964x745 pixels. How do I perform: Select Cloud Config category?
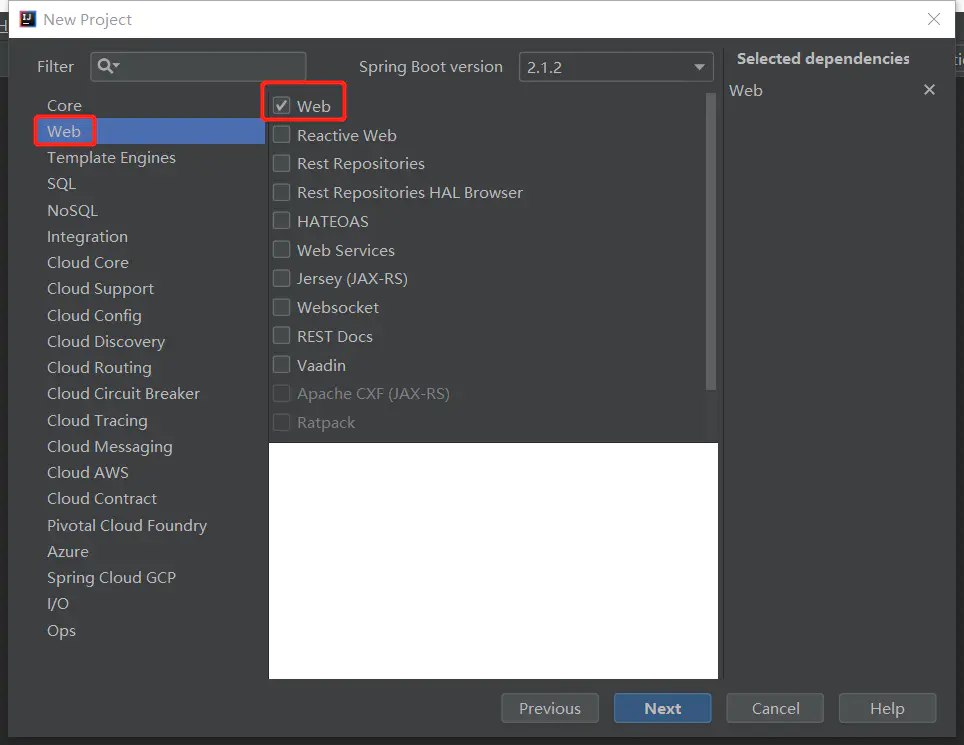[x=94, y=315]
